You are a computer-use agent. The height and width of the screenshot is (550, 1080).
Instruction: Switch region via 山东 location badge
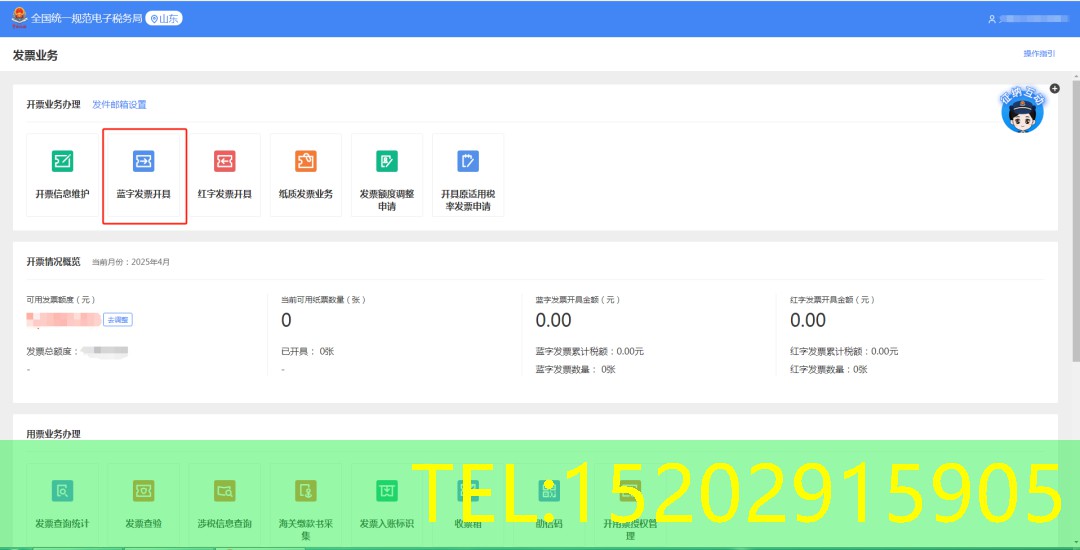pos(164,19)
